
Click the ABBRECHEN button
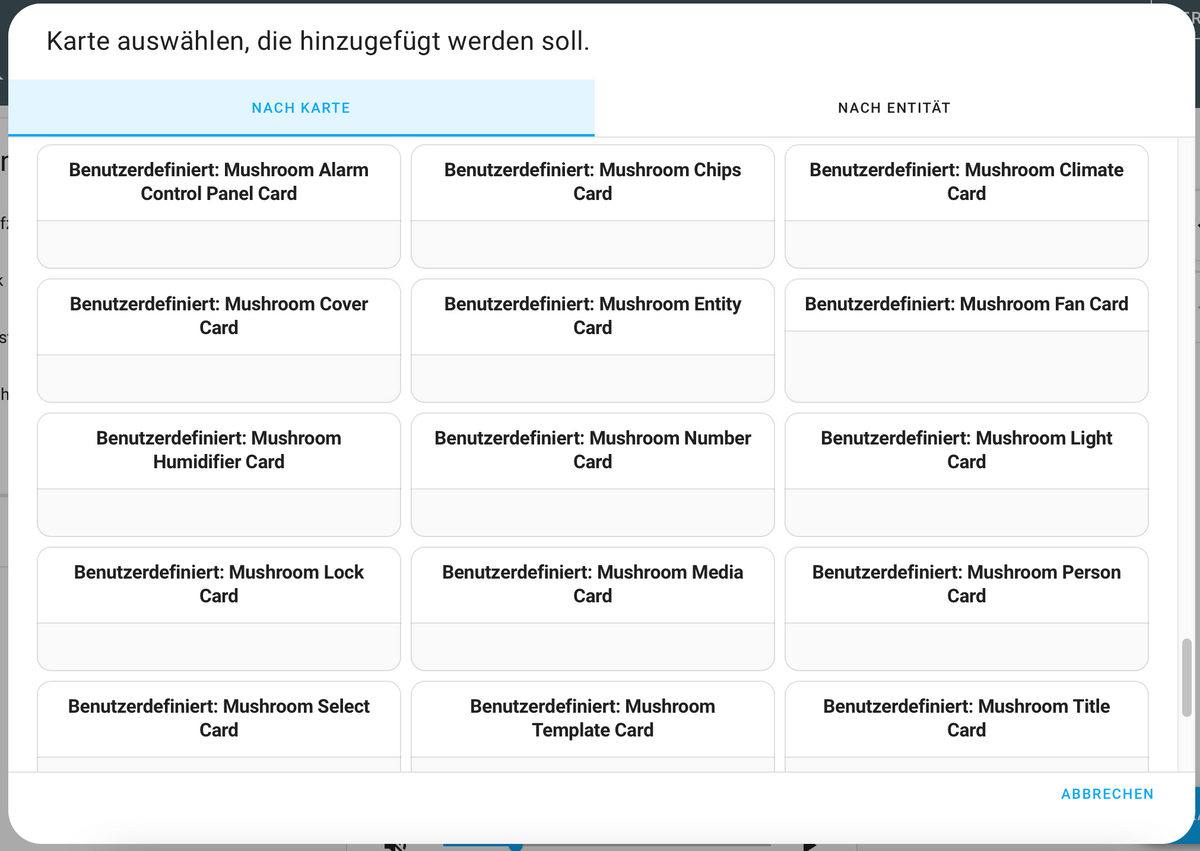click(x=1107, y=794)
